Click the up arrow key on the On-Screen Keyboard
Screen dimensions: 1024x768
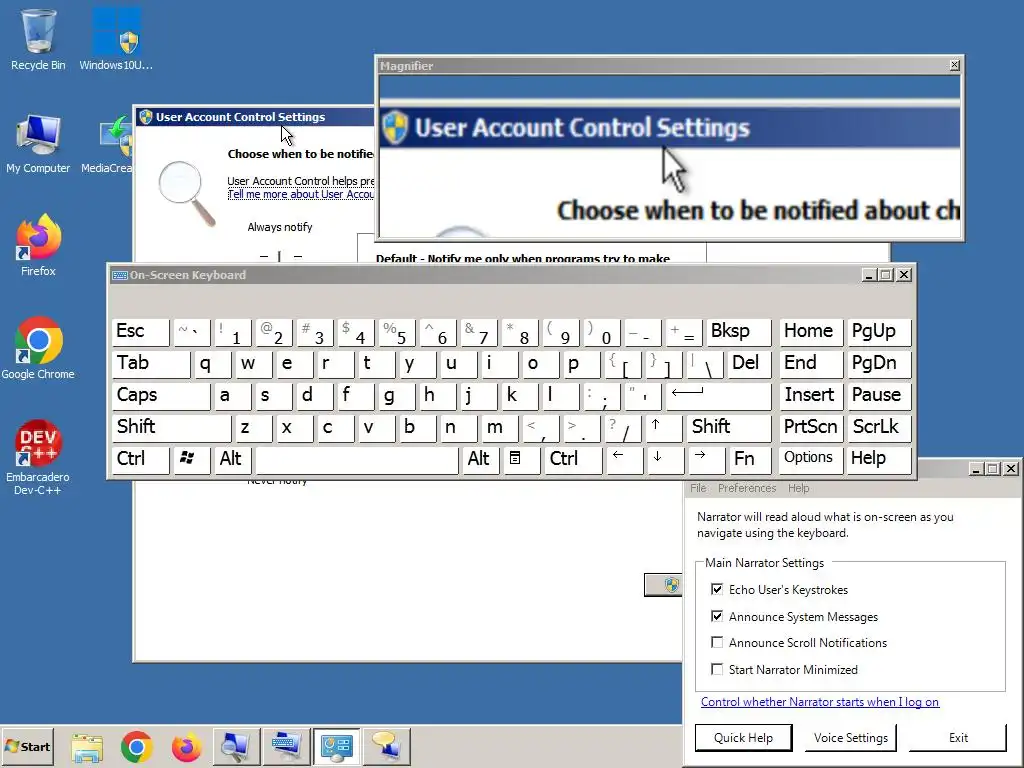[x=664, y=428]
